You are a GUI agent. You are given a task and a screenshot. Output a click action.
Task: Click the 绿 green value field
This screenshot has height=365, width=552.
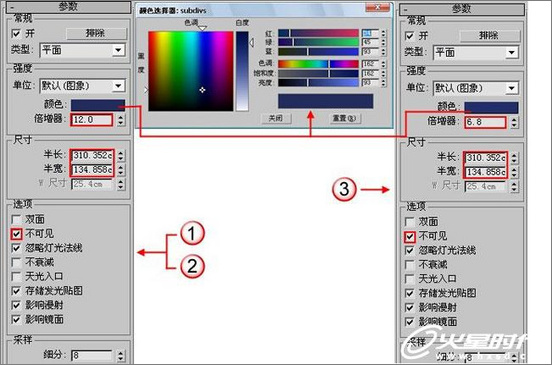[370, 42]
